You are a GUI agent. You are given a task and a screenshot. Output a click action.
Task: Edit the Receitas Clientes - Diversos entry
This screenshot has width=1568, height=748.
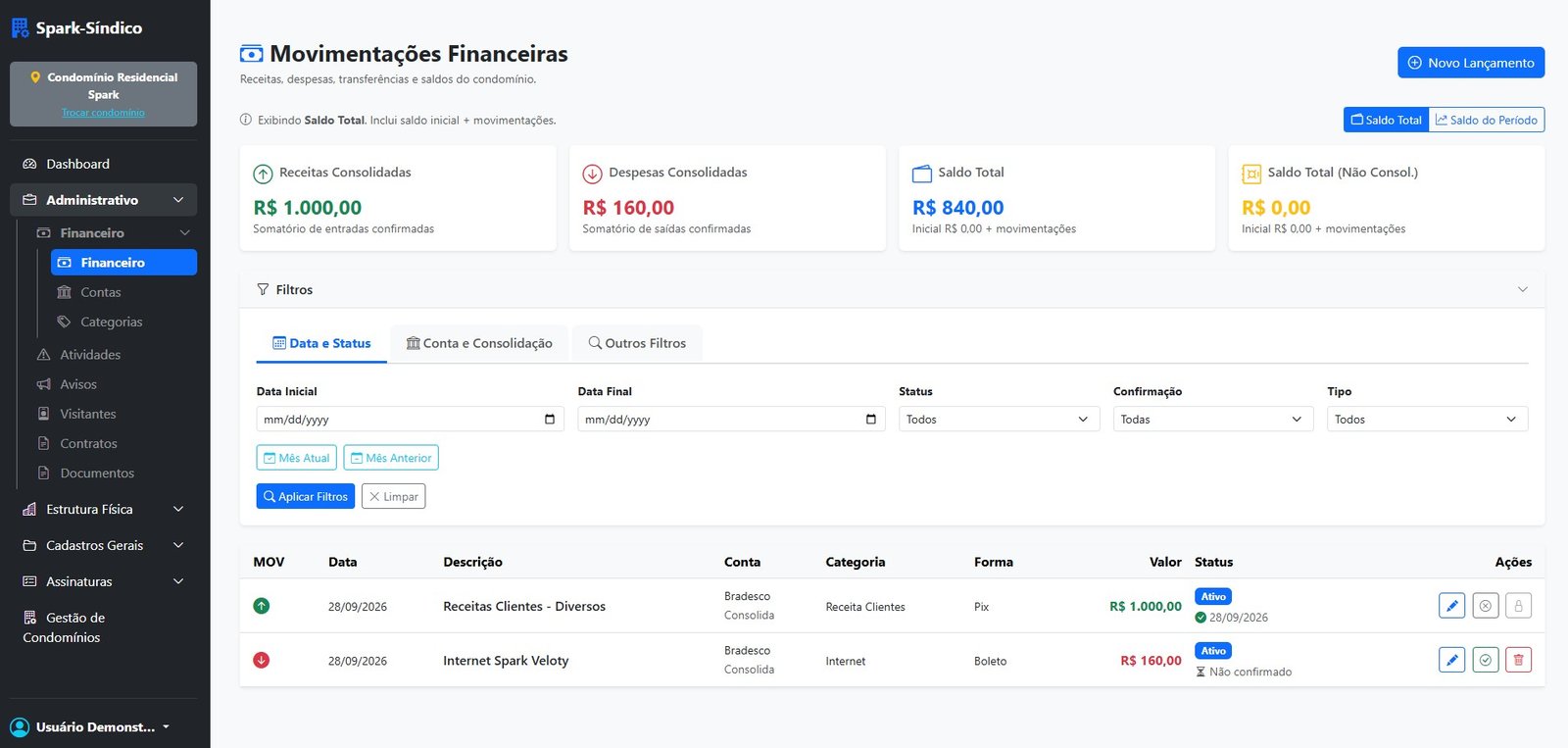point(1451,606)
